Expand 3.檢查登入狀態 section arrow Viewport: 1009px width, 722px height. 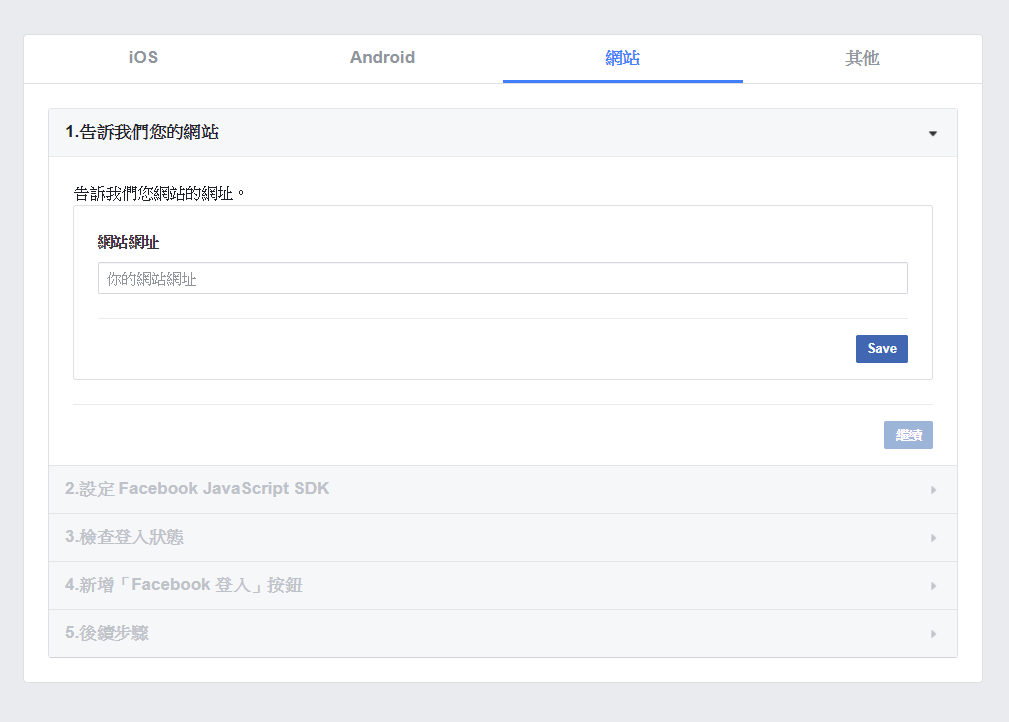pos(933,538)
